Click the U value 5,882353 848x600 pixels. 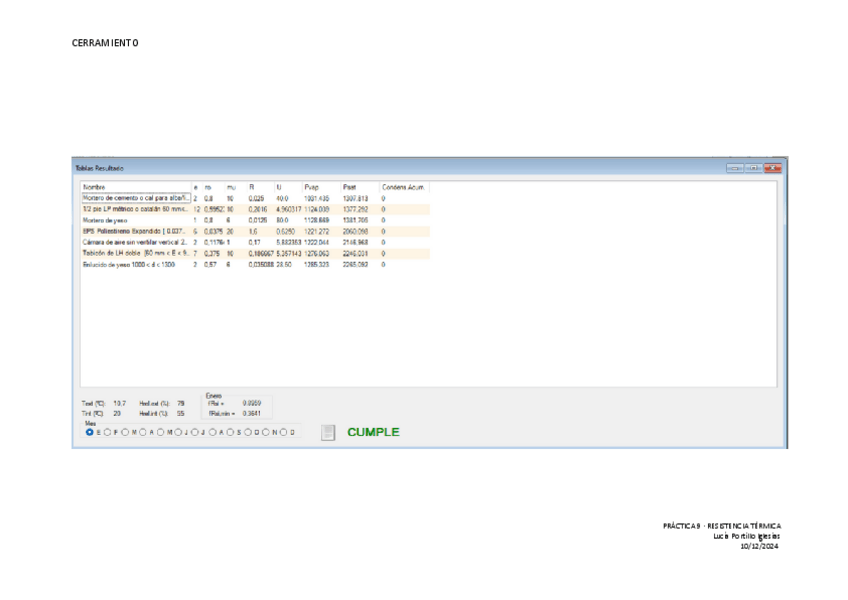pyautogui.click(x=289, y=243)
